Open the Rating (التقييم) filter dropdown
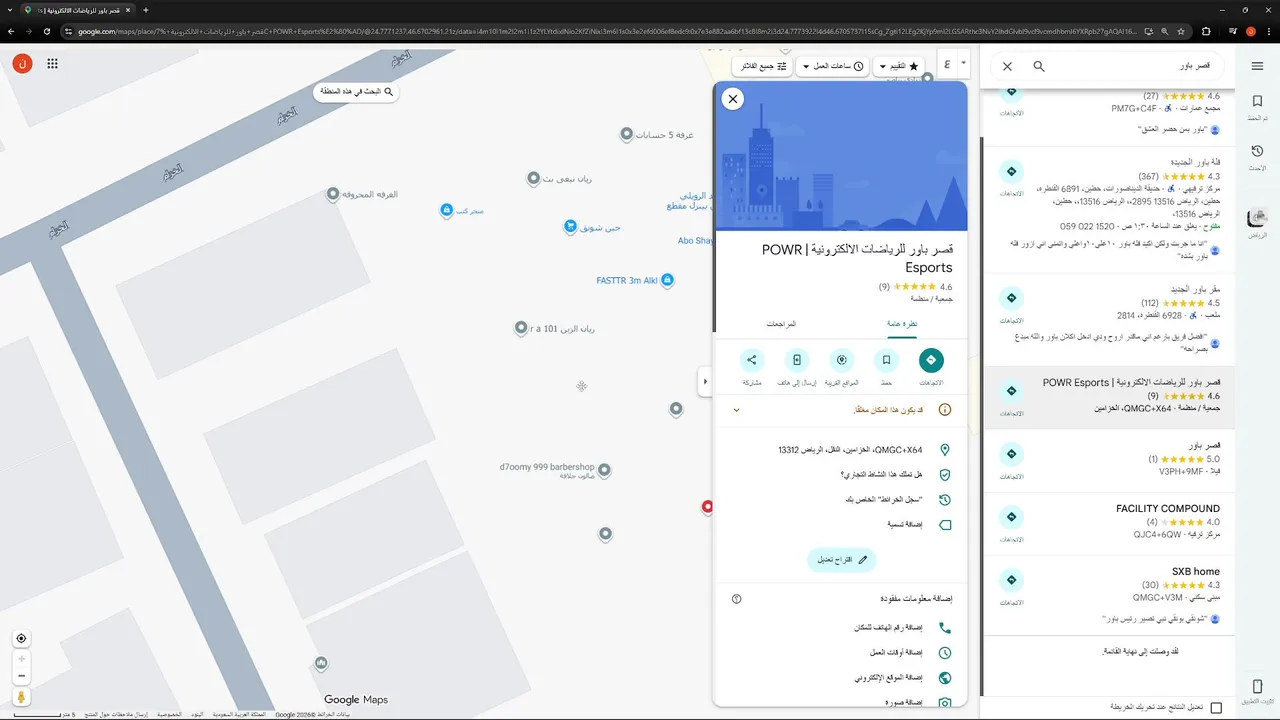 [x=899, y=66]
